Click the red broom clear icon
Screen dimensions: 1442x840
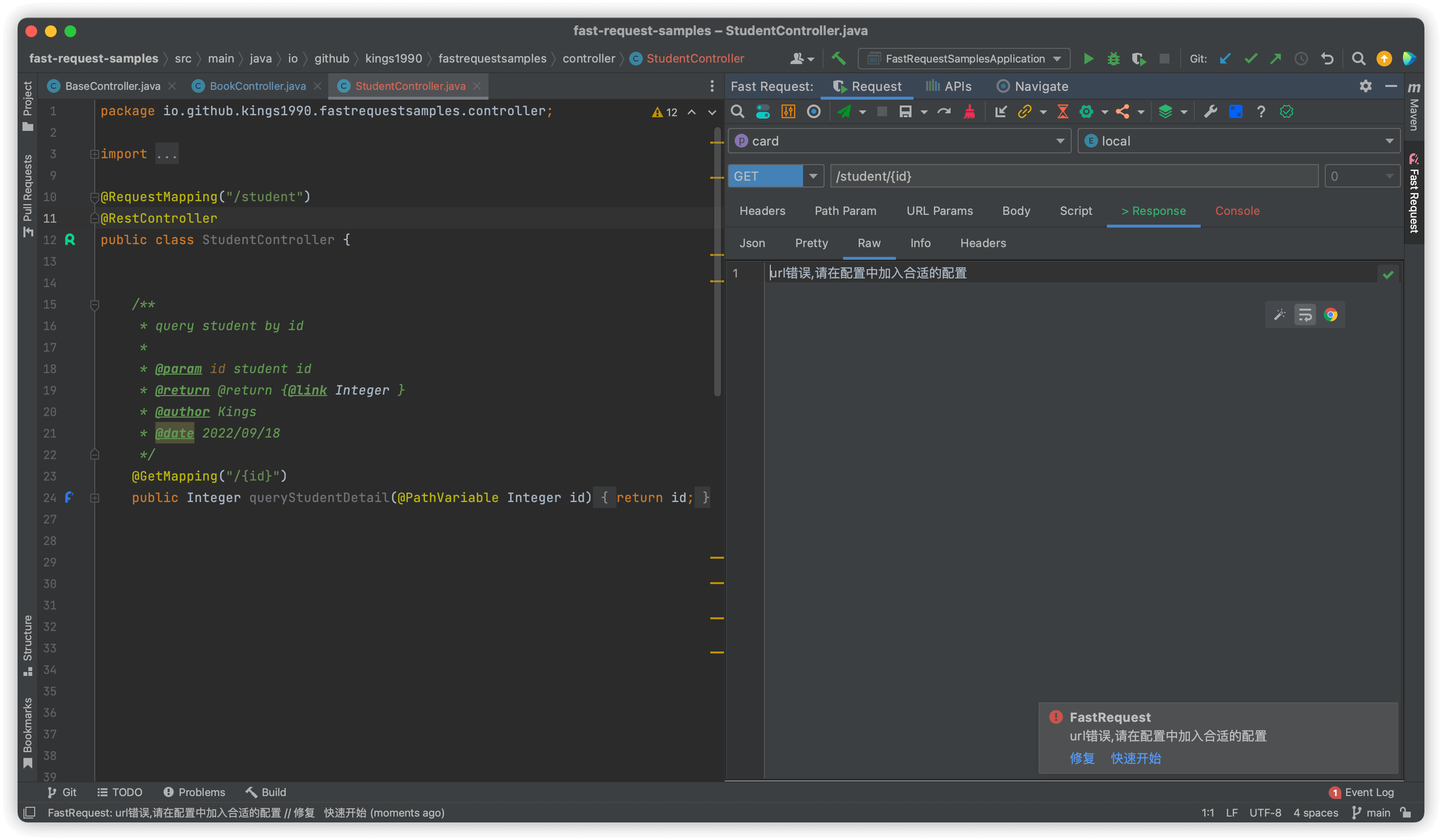coord(969,111)
